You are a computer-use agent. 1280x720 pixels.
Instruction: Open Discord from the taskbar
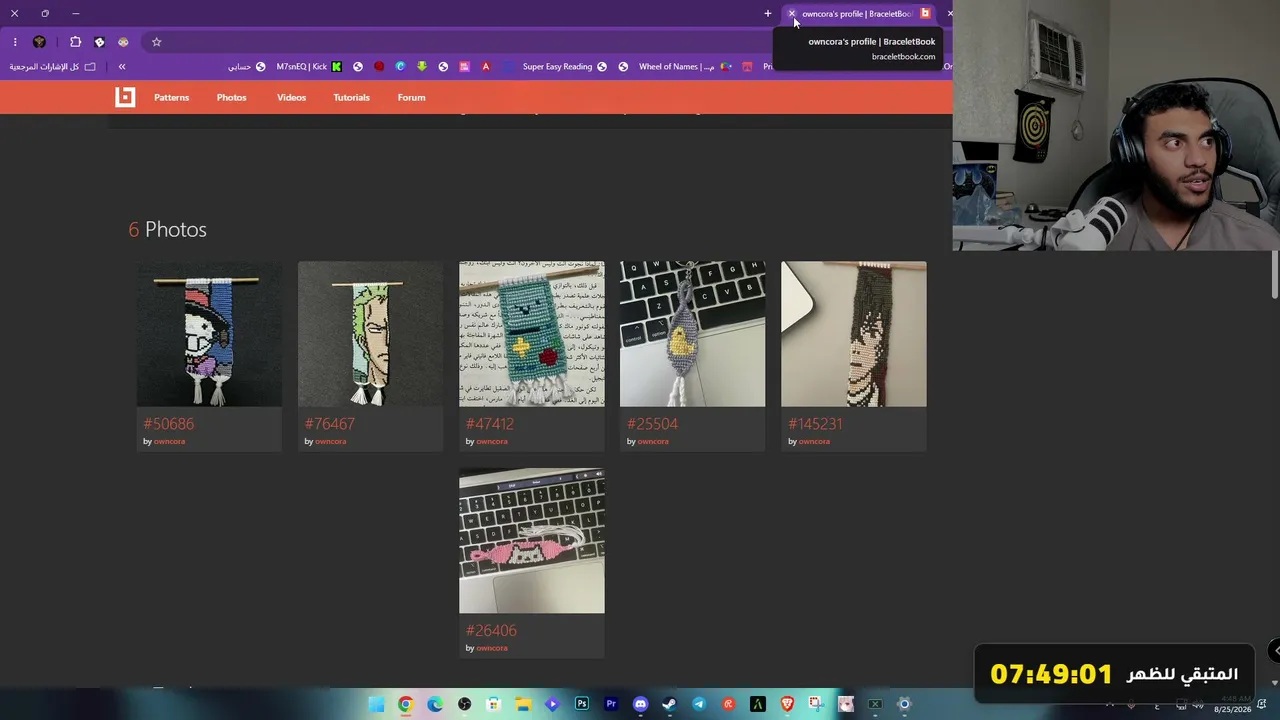click(x=640, y=704)
